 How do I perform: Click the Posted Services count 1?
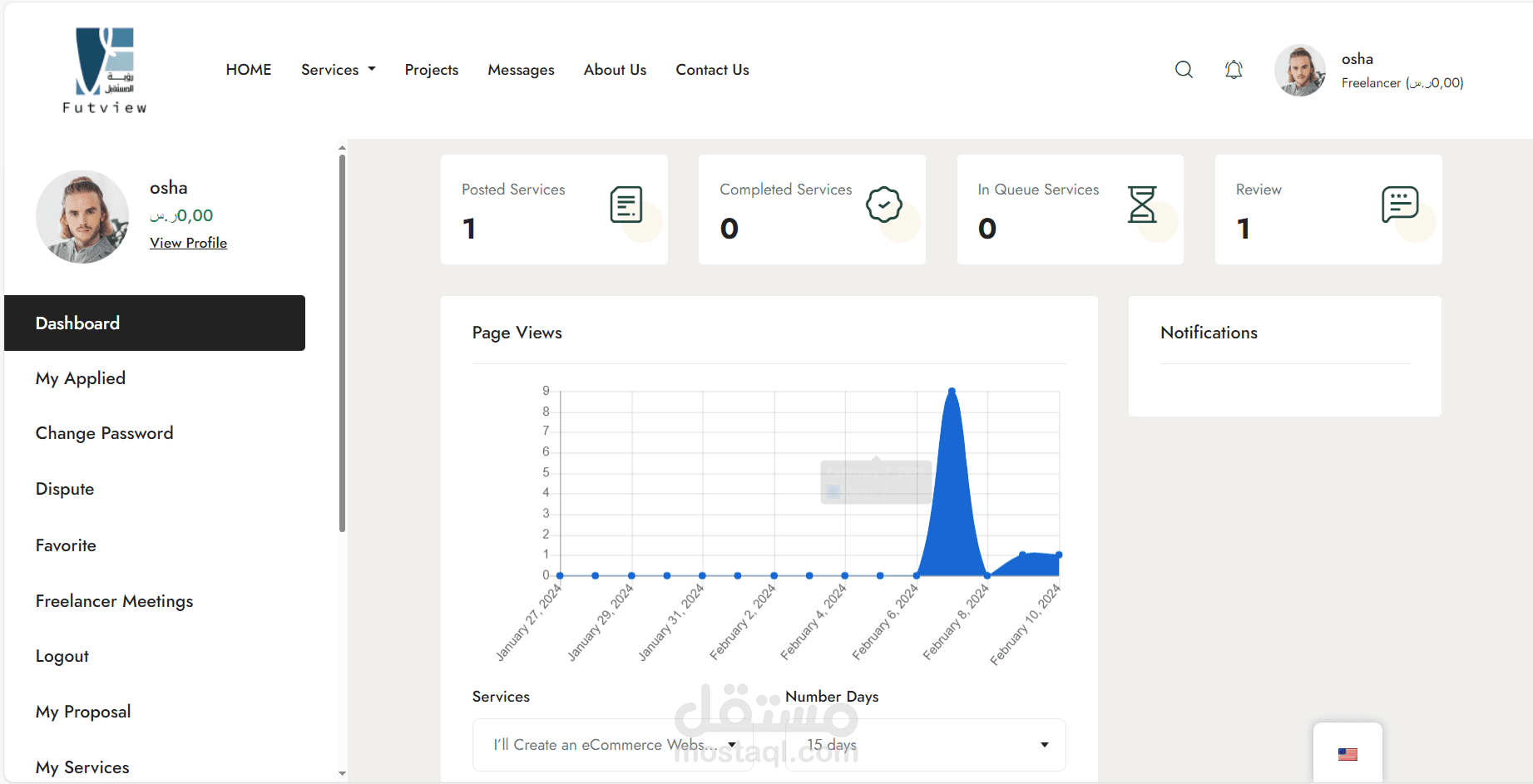click(470, 229)
